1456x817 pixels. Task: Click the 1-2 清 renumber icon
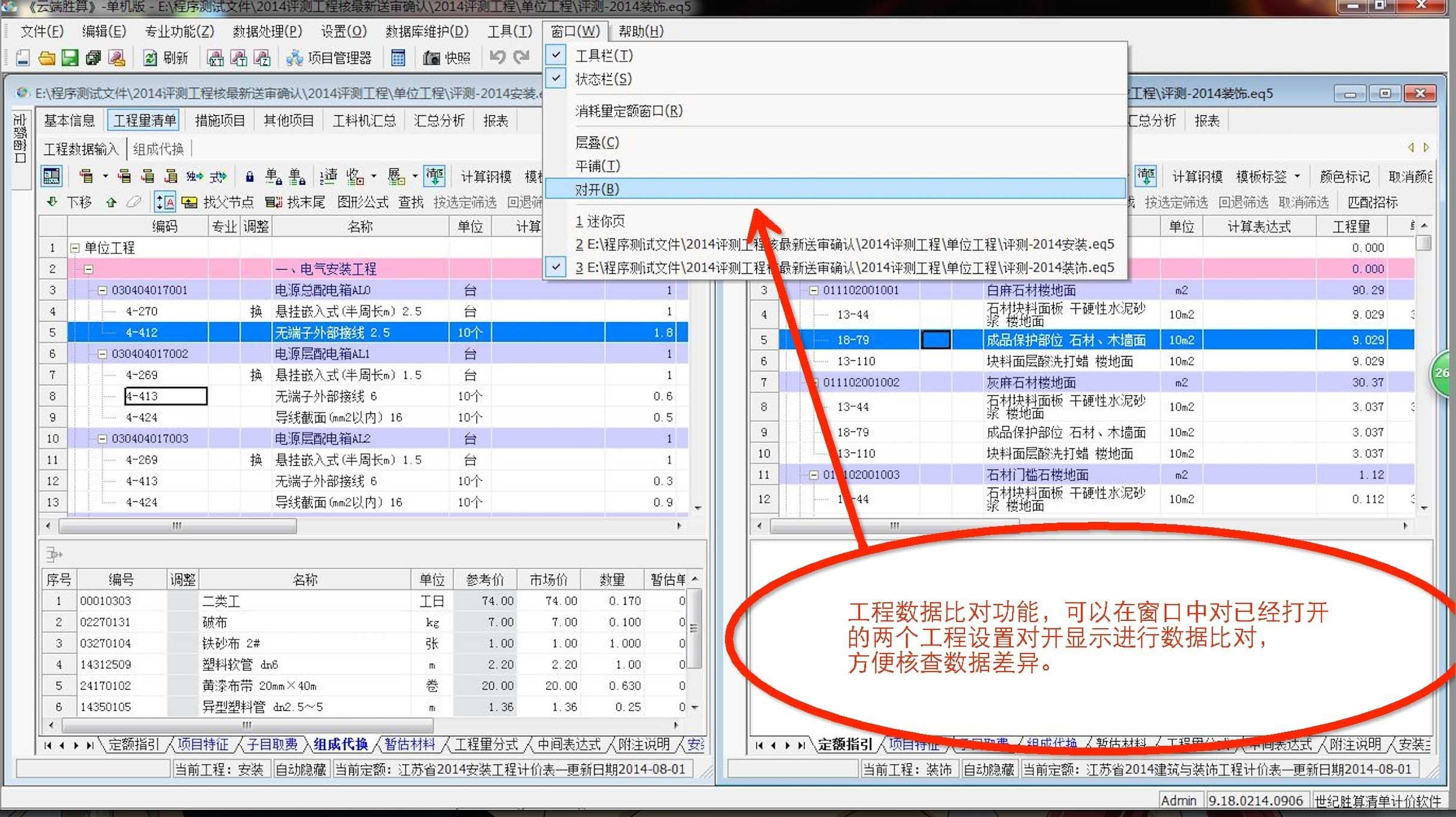tap(328, 176)
